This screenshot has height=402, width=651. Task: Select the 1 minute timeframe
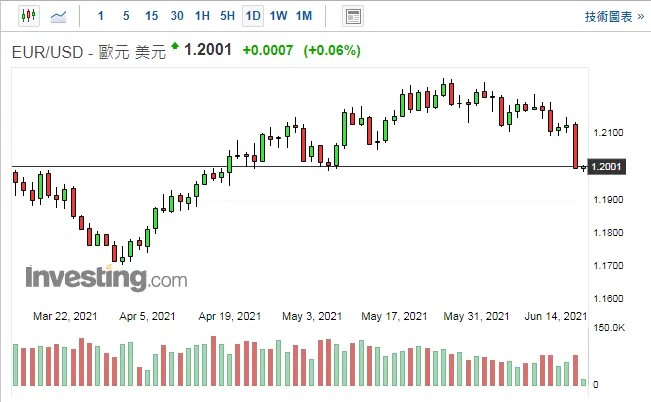point(101,16)
